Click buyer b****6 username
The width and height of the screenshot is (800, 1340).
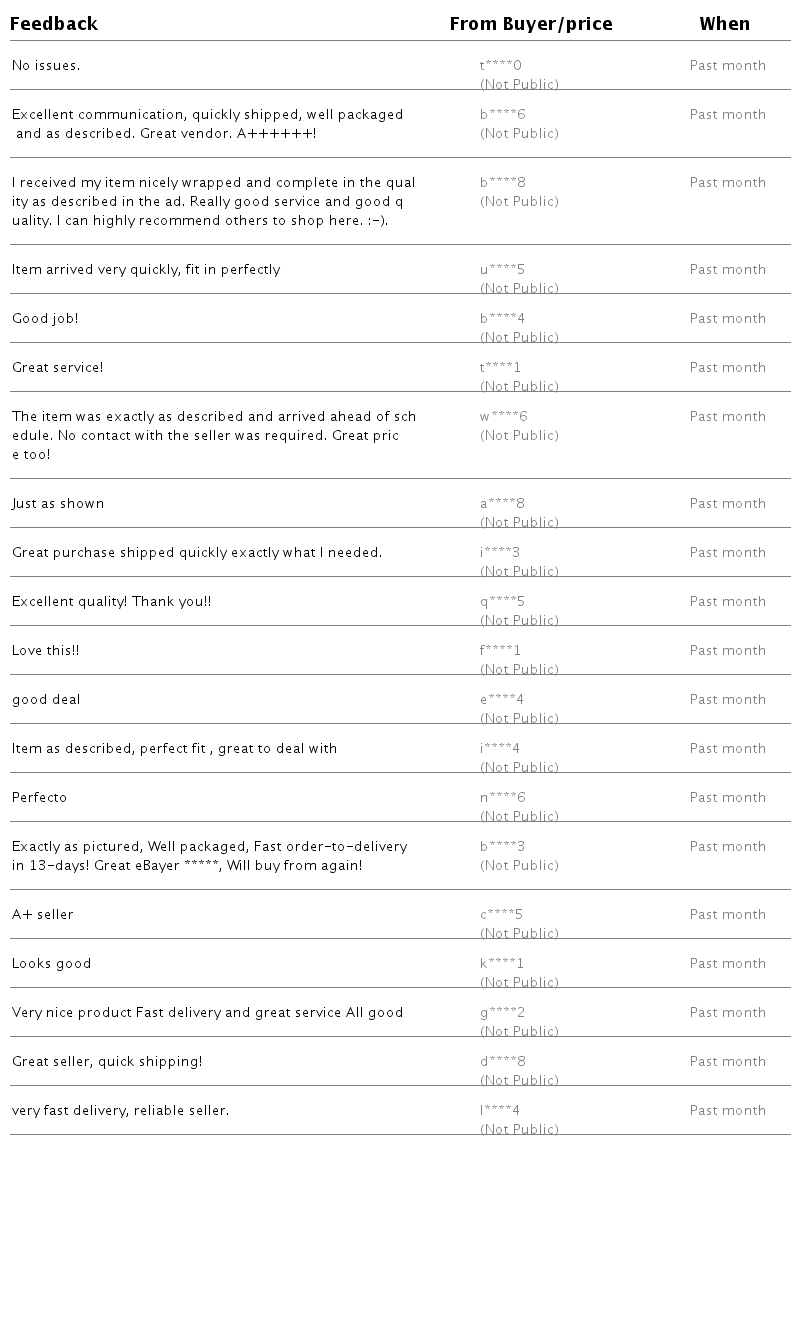(502, 115)
